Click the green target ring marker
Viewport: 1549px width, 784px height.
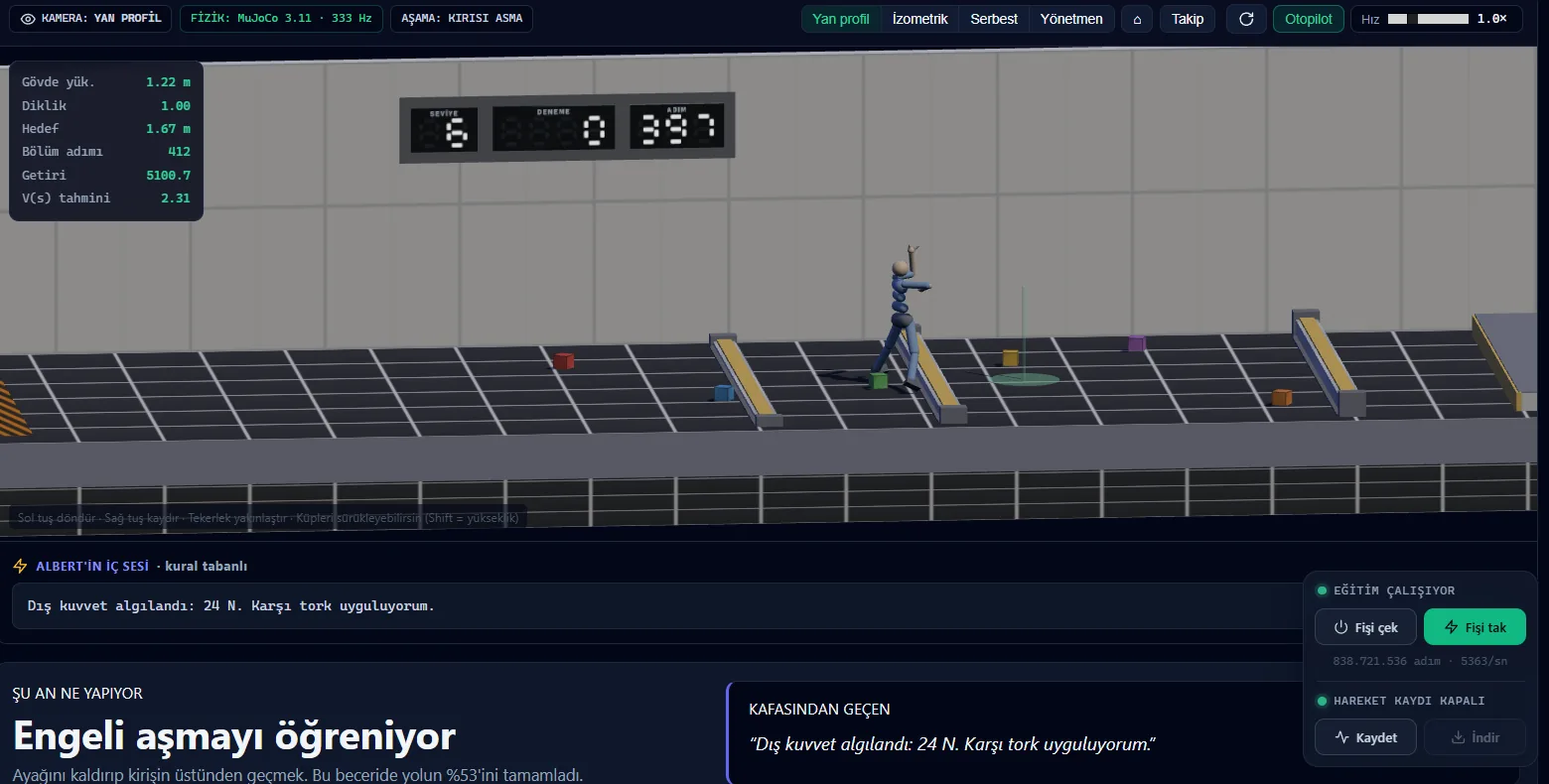click(x=1024, y=378)
